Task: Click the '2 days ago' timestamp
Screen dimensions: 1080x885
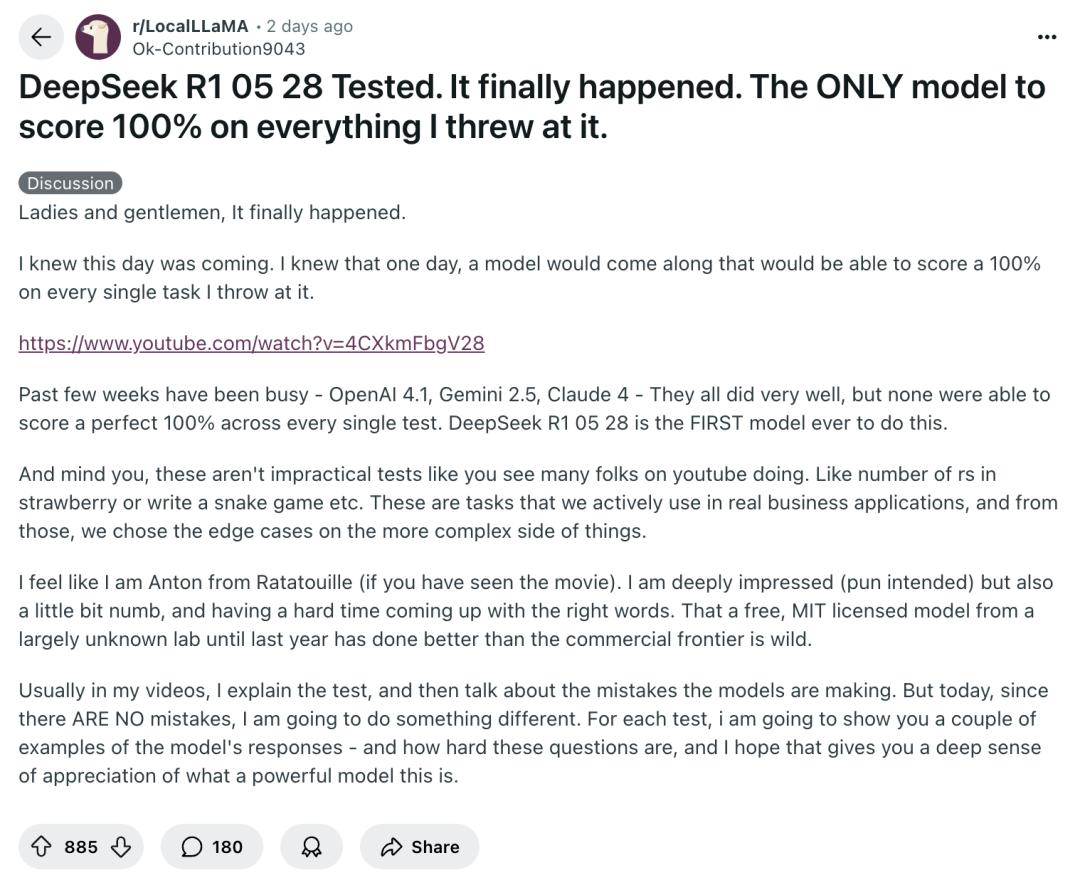Action: (310, 26)
